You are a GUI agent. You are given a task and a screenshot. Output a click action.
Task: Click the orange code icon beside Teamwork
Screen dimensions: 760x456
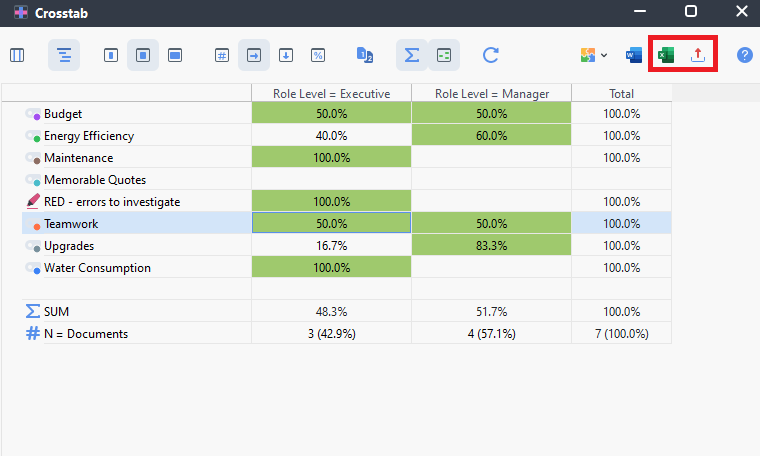(x=33, y=224)
